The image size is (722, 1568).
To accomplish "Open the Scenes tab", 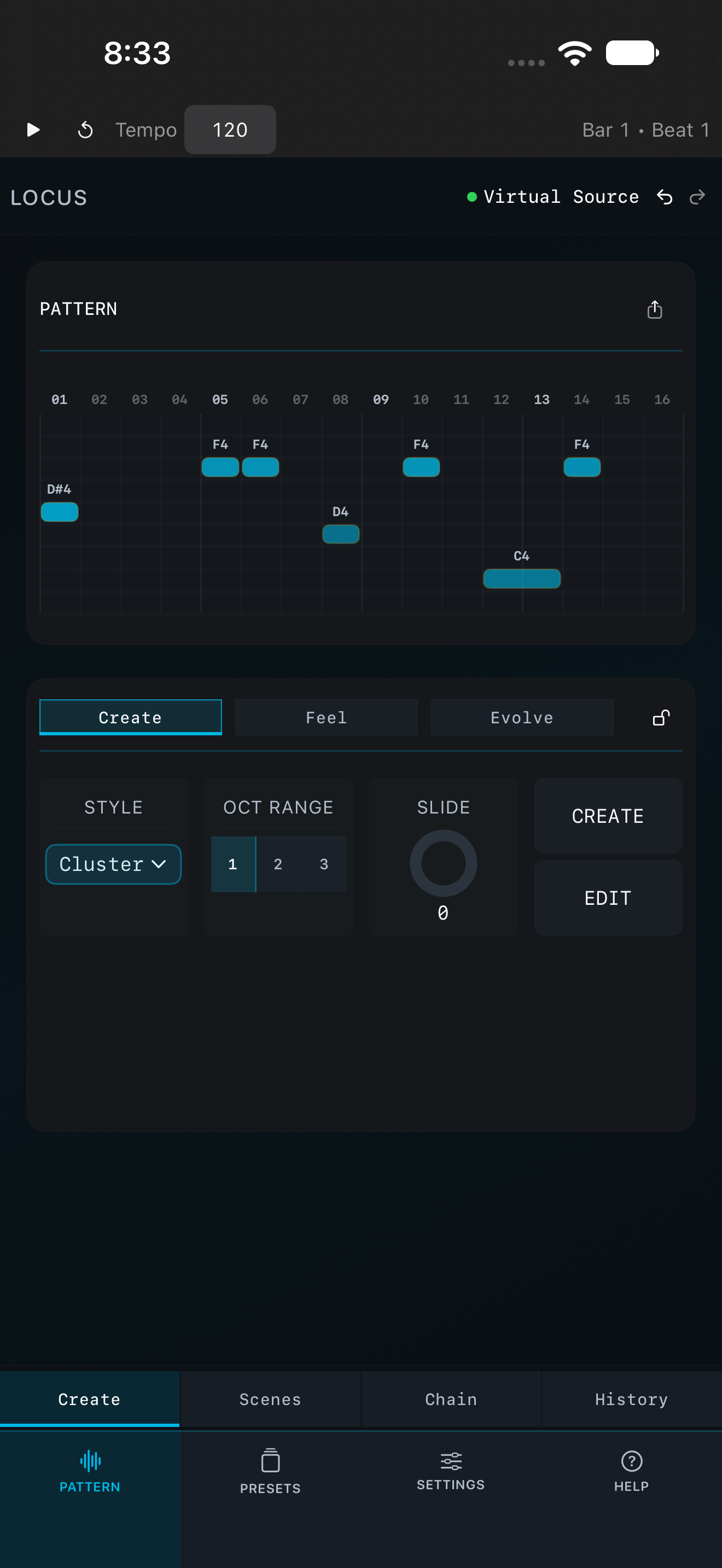I will click(x=270, y=1399).
